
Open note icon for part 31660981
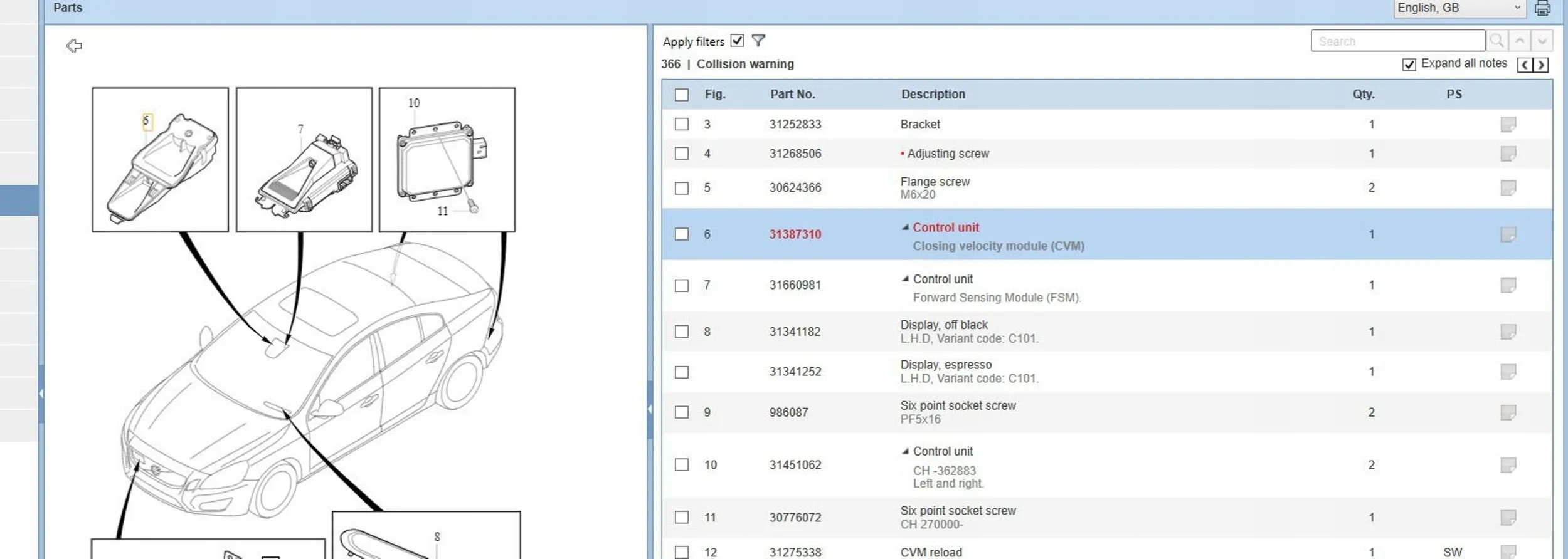(1508, 285)
